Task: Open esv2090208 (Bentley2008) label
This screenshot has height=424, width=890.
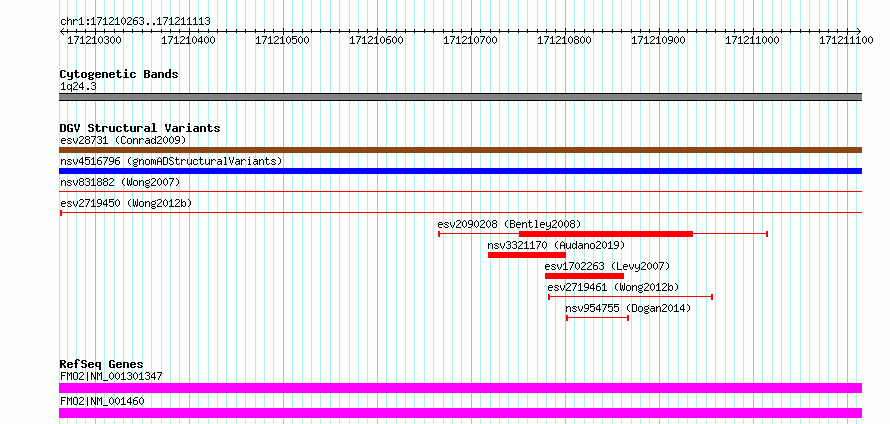Action: [x=509, y=224]
